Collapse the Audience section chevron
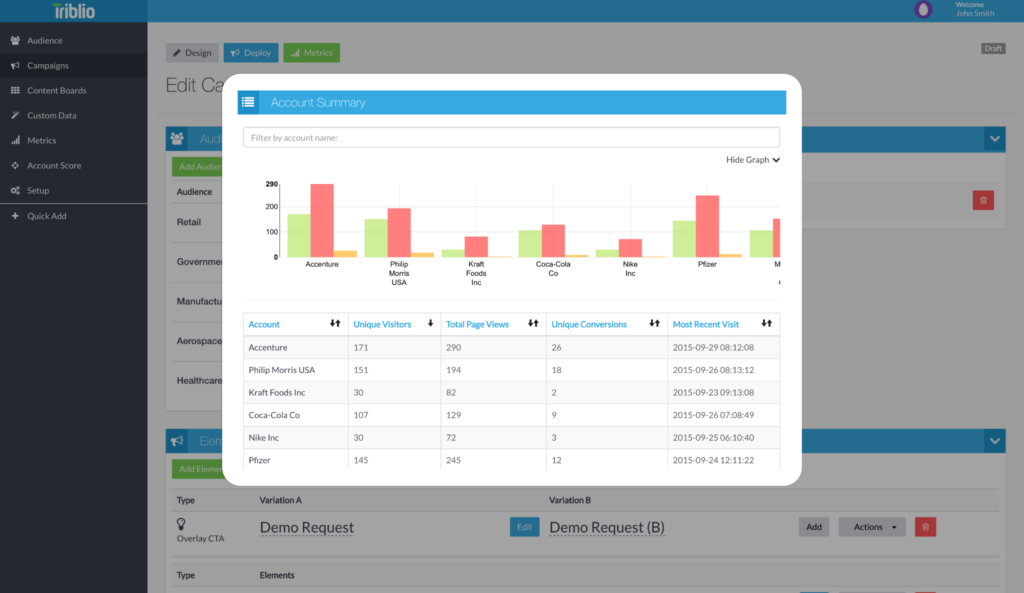The width and height of the screenshot is (1024, 593). tap(995, 139)
